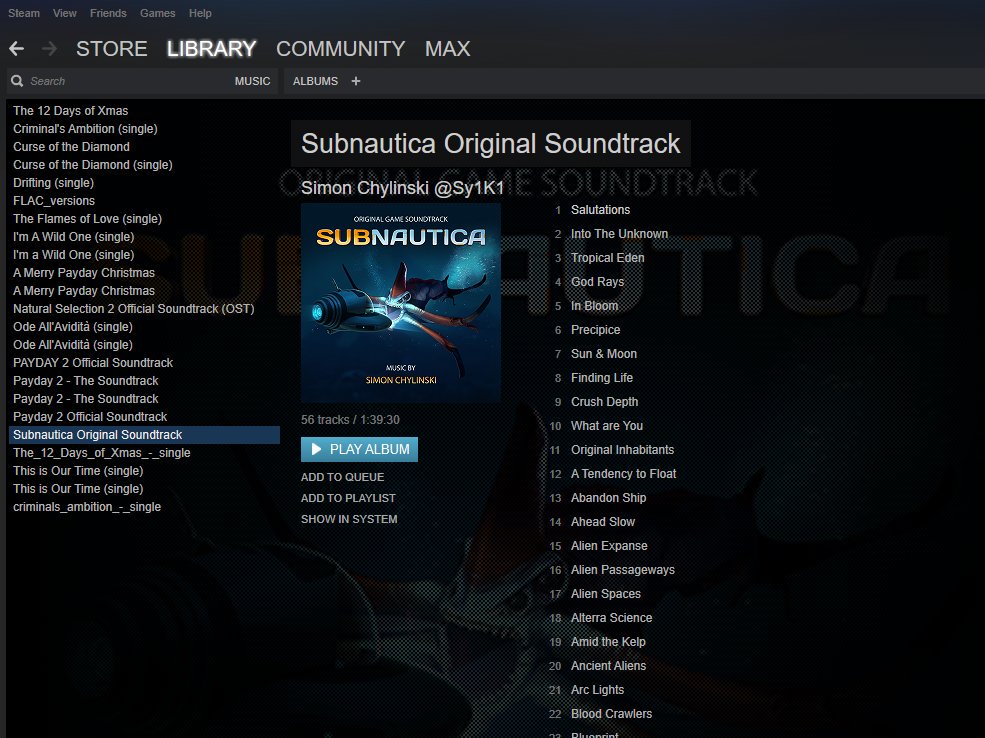
Task: Select track 13 Abandon Ship
Action: (x=608, y=497)
